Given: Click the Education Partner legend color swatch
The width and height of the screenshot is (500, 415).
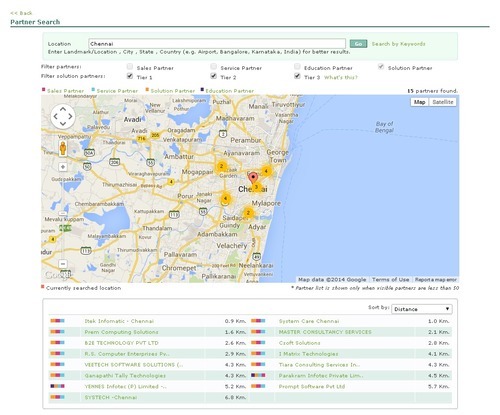Looking at the screenshot, I should click(202, 90).
